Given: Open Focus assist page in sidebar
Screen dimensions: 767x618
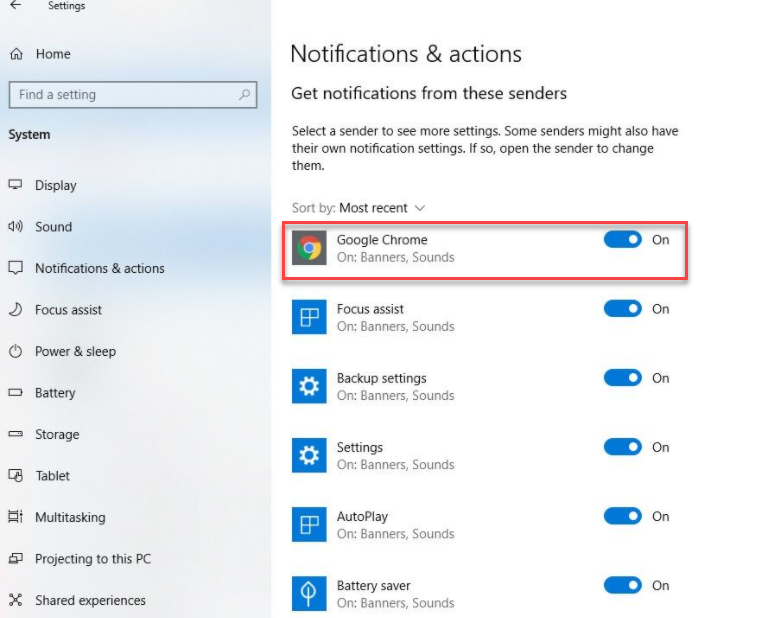Looking at the screenshot, I should [68, 310].
